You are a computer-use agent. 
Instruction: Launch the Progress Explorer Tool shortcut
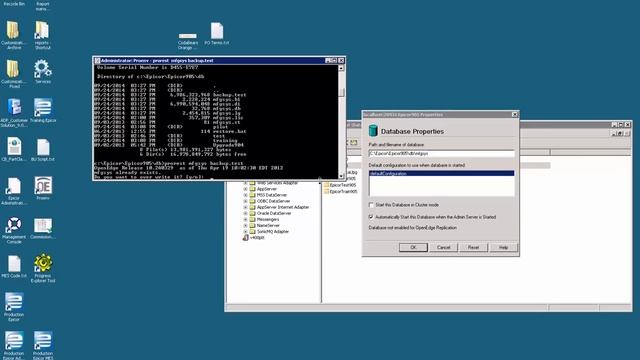tap(43, 268)
